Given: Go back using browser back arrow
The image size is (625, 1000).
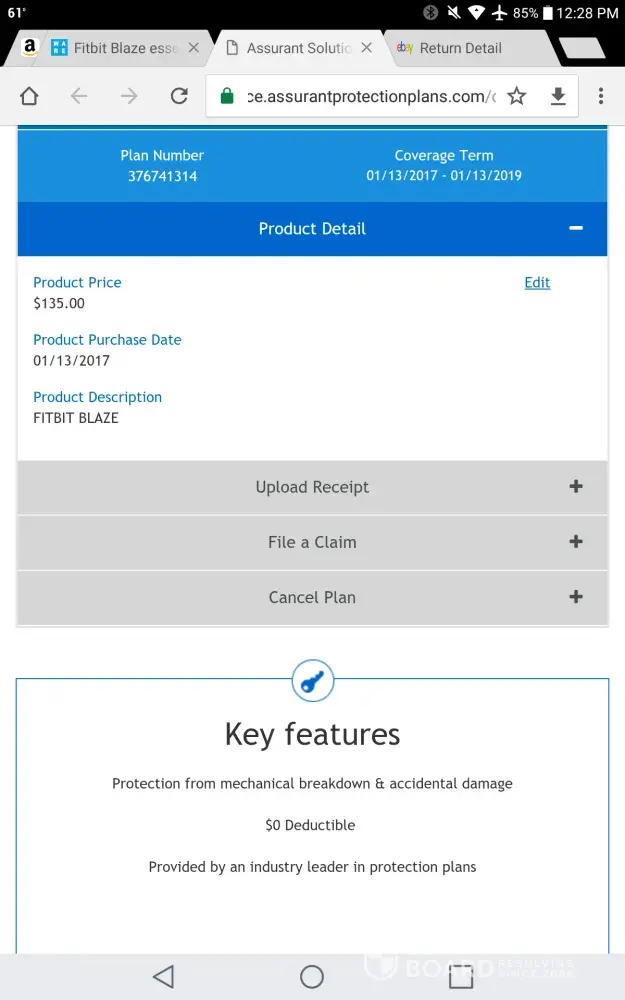Looking at the screenshot, I should coord(79,96).
